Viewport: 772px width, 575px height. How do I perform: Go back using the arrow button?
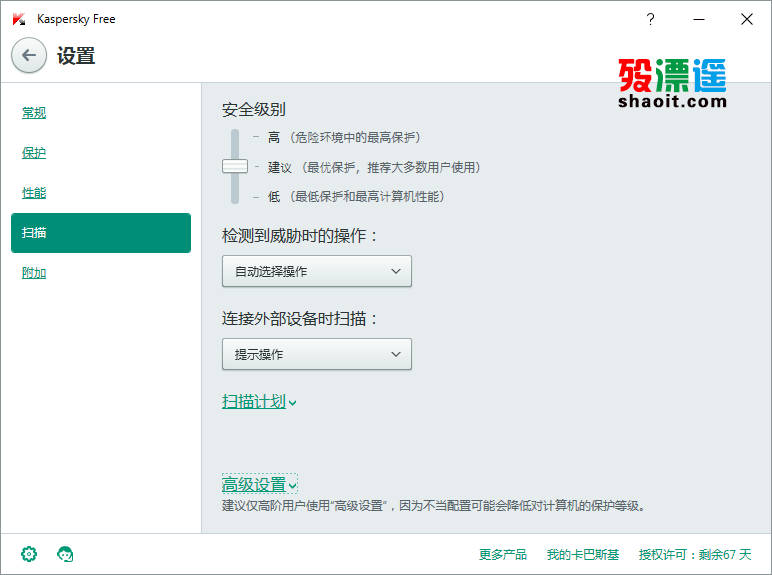coord(29,55)
